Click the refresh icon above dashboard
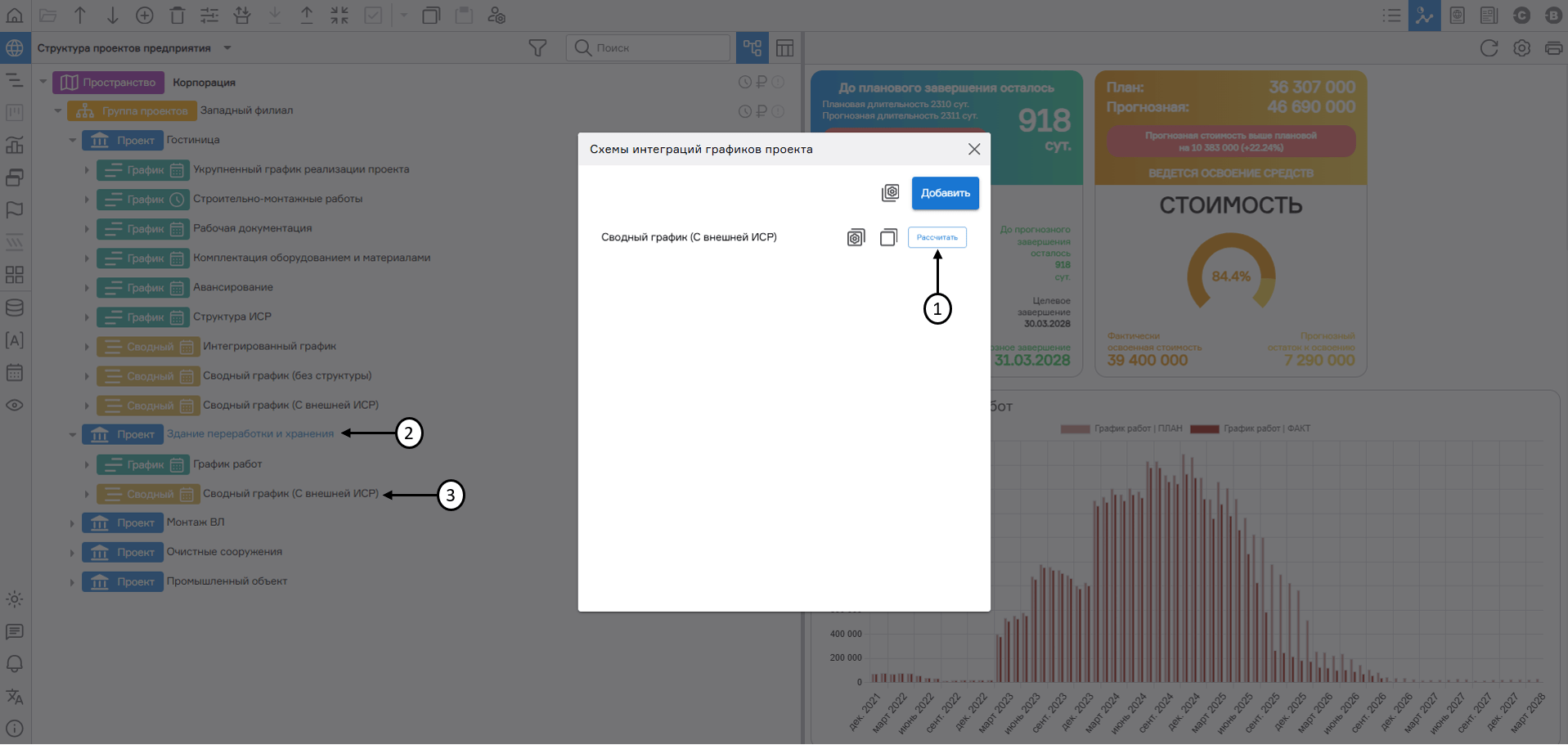This screenshot has width=1568, height=745. 1489,48
